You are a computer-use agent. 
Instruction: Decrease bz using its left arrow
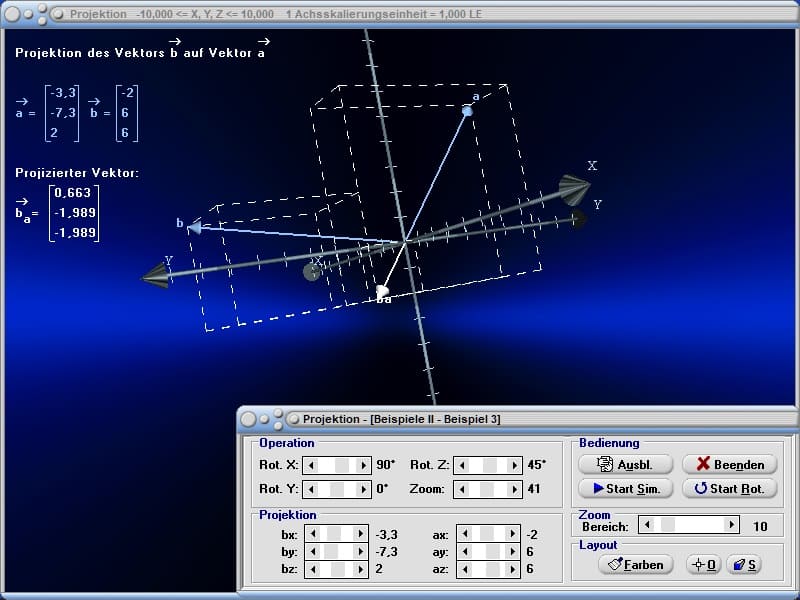tap(313, 569)
